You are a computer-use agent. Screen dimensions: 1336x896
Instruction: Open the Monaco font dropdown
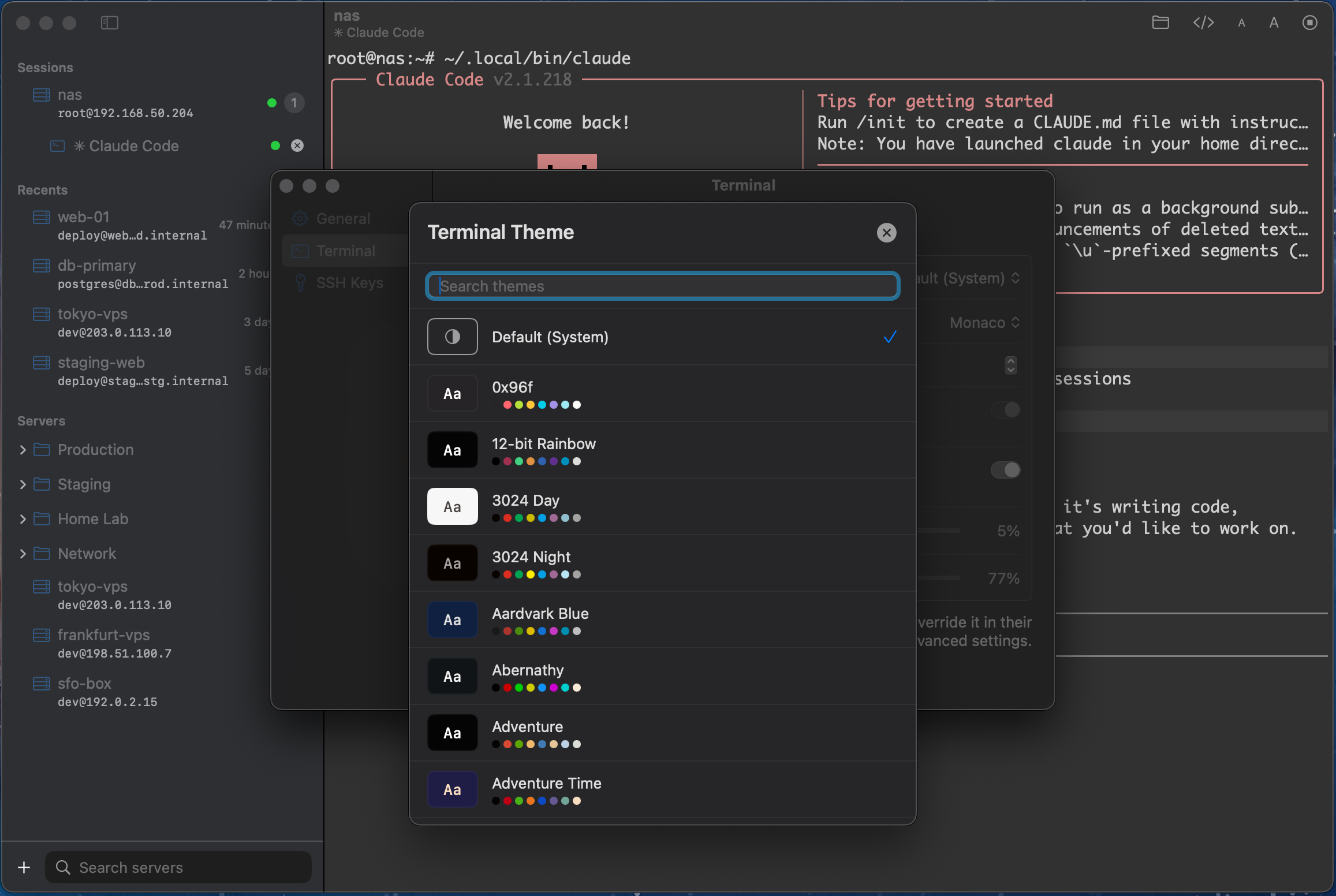(x=985, y=323)
